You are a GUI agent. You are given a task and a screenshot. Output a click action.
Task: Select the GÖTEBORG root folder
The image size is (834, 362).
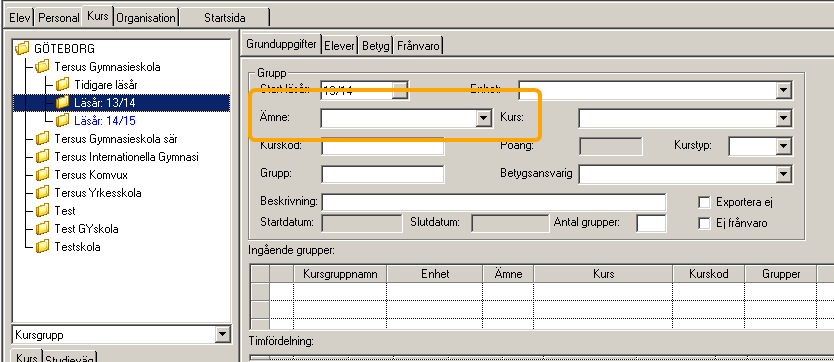coord(64,49)
